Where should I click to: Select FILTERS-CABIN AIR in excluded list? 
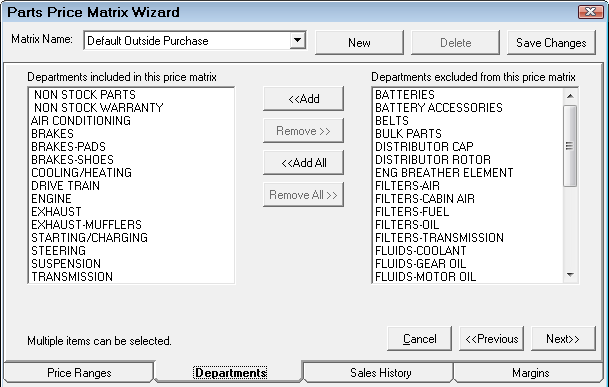(468, 199)
